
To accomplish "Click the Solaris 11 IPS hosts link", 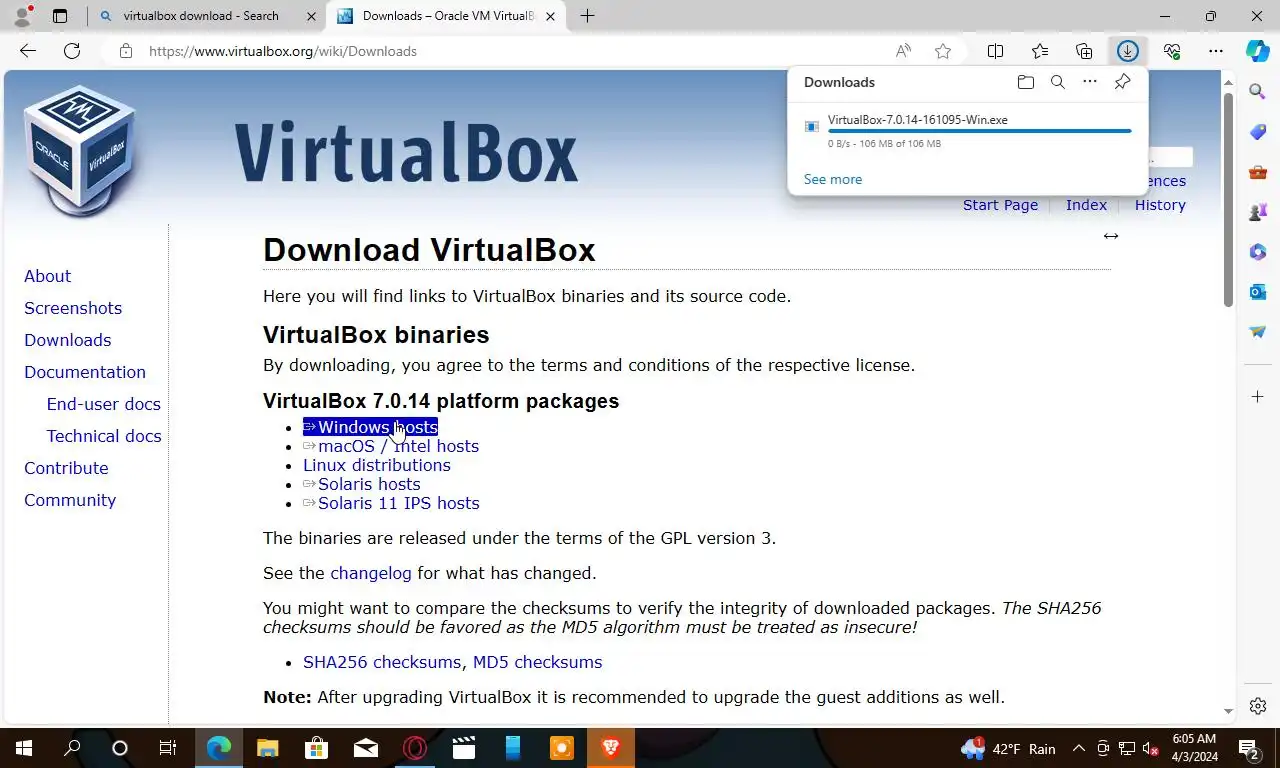I will pyautogui.click(x=391, y=503).
